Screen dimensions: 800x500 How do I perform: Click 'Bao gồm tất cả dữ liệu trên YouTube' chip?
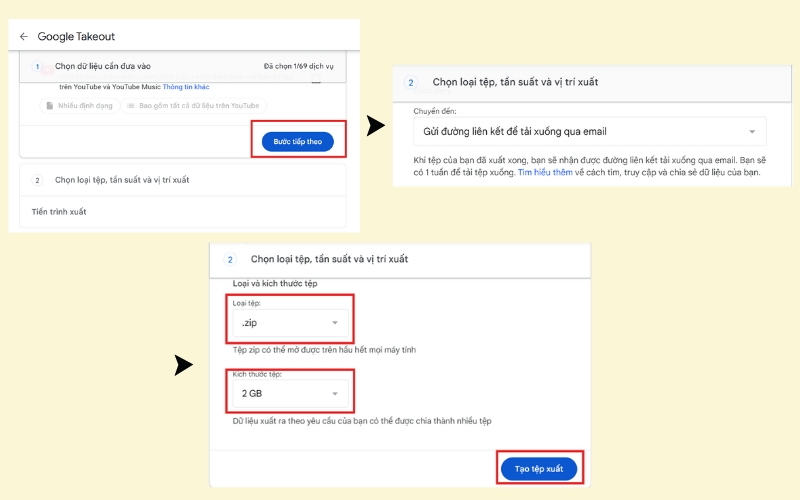click(x=192, y=106)
